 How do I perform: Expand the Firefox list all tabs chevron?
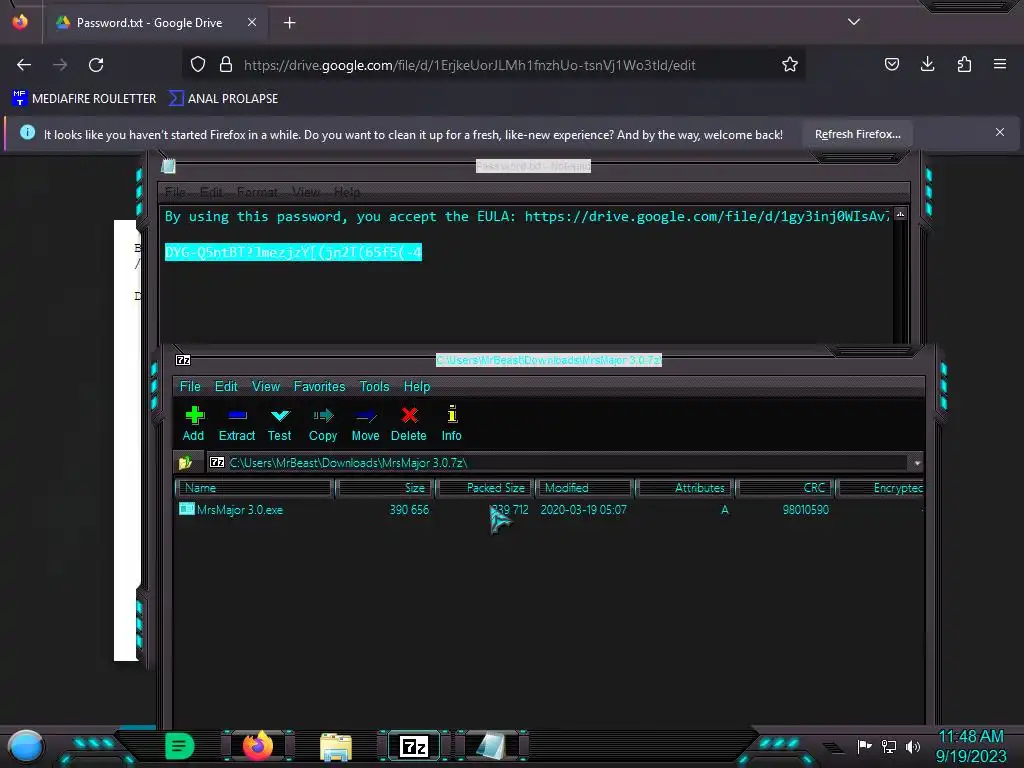coord(854,22)
